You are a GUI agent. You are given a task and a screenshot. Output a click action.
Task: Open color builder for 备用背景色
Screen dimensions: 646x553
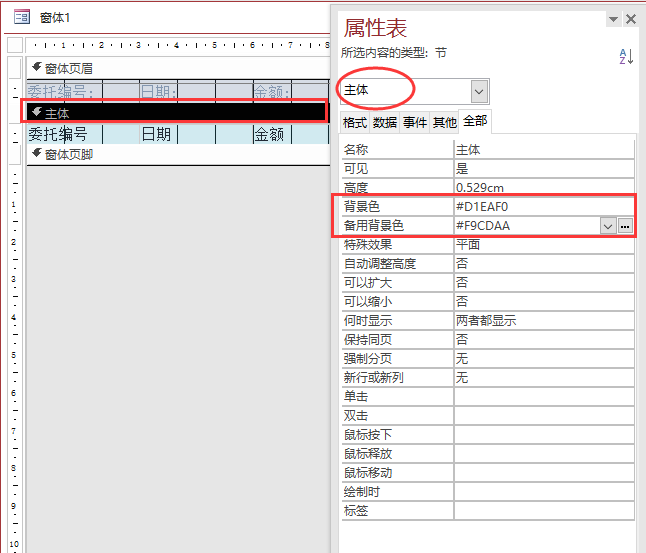click(625, 226)
